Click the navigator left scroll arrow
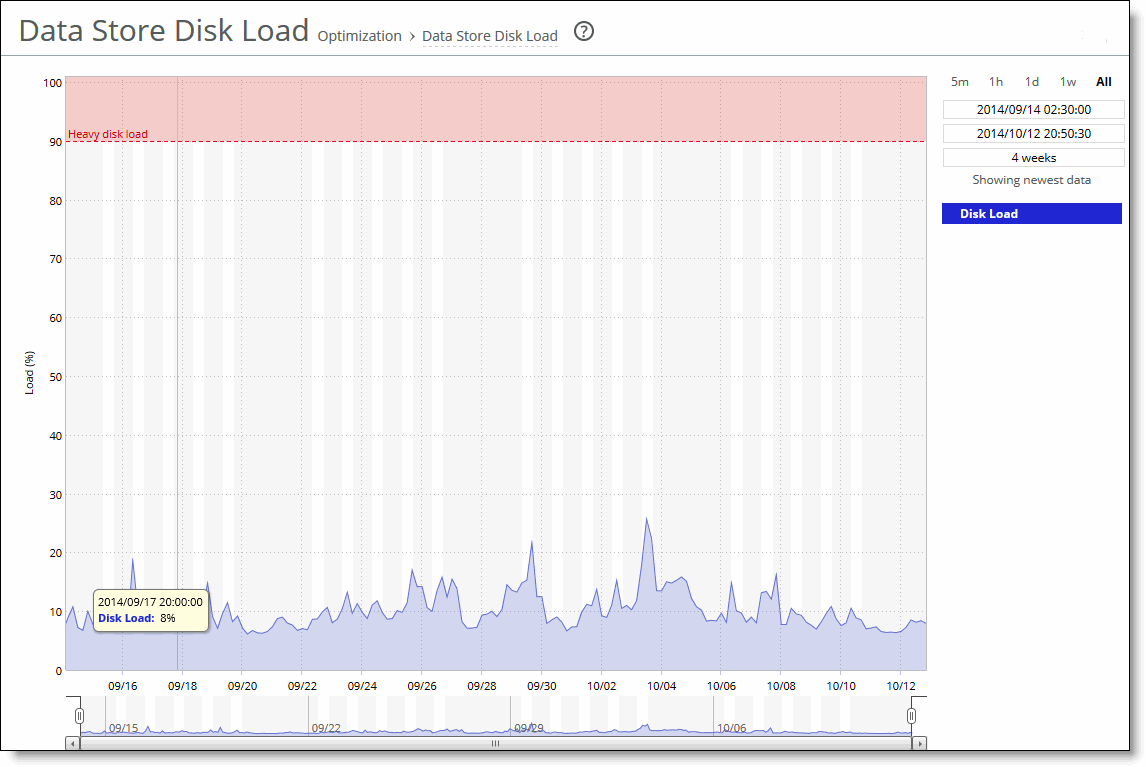The width and height of the screenshot is (1146, 767). pos(72,744)
